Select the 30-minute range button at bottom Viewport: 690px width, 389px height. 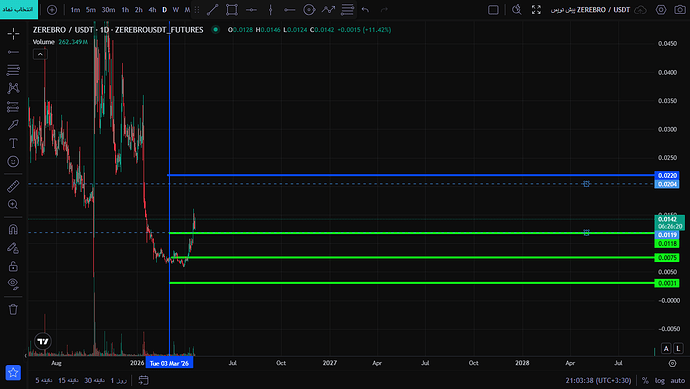coord(94,380)
